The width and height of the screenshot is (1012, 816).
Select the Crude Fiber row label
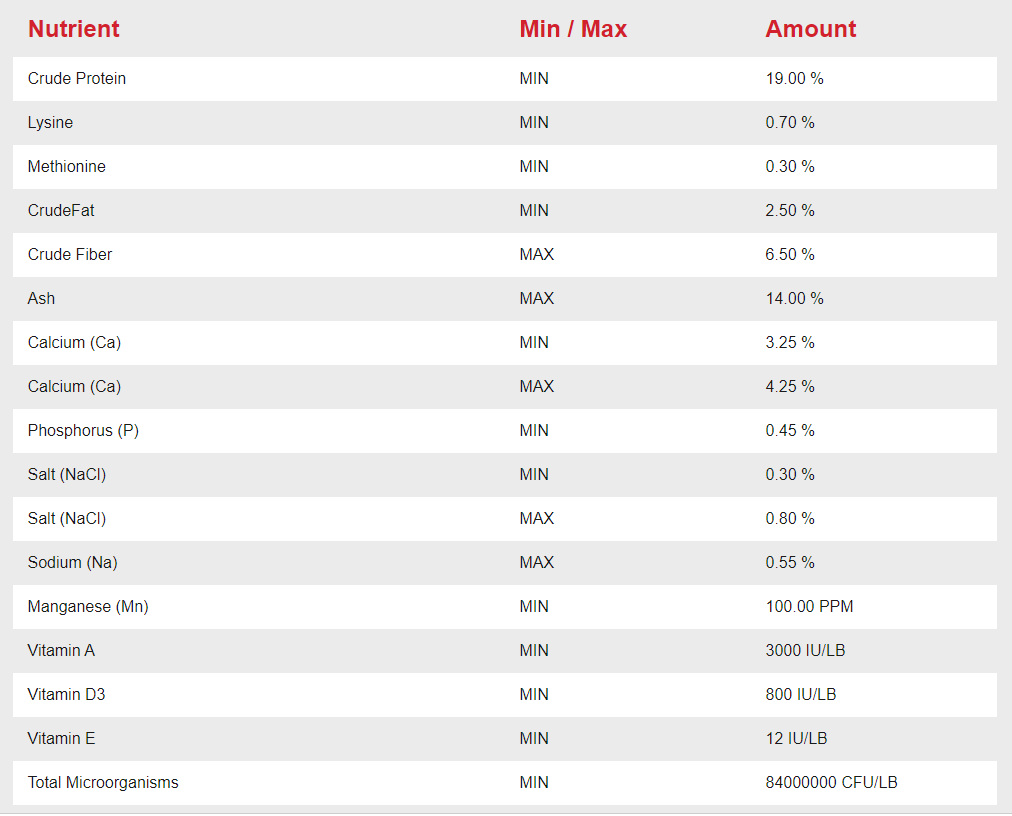(x=70, y=254)
